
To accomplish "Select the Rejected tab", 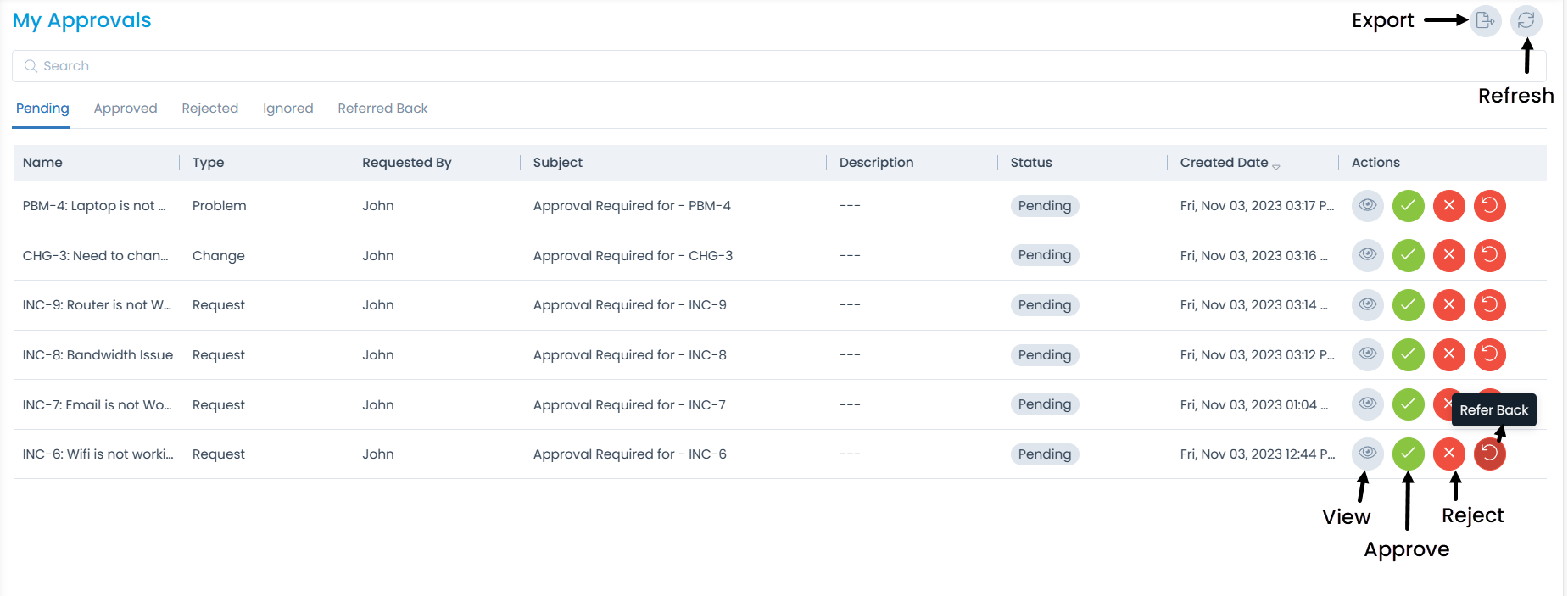I will [x=209, y=108].
